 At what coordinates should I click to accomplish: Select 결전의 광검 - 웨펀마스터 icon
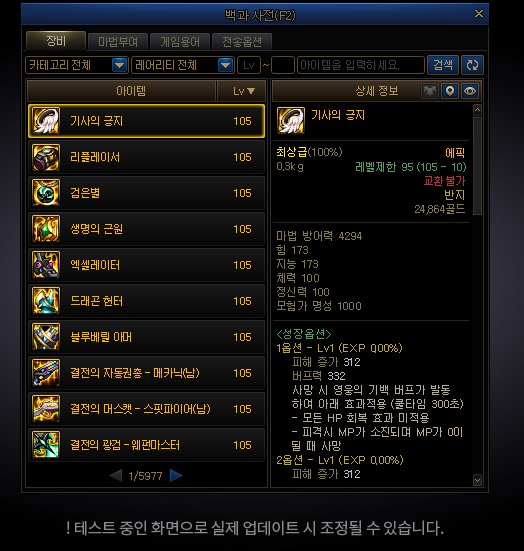tap(46, 445)
